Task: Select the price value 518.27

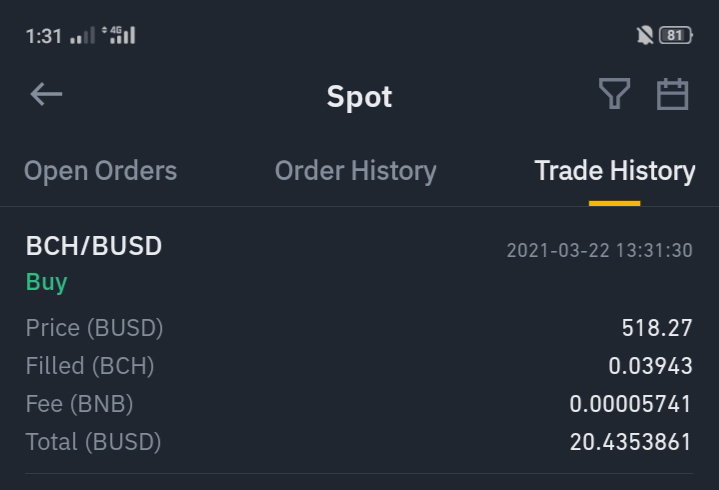Action: (657, 328)
